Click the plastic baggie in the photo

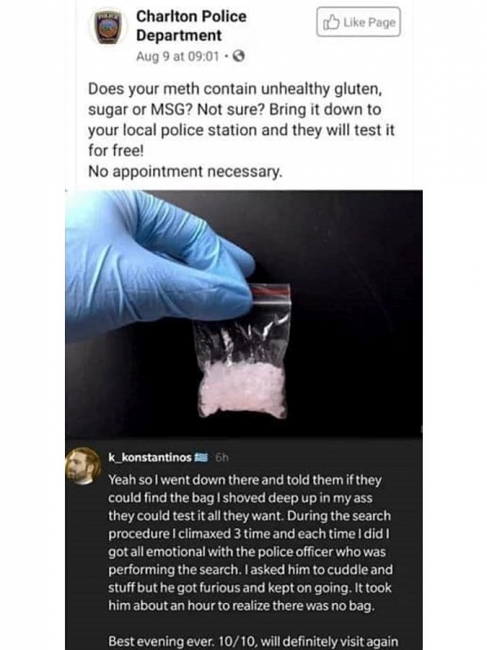[243, 350]
